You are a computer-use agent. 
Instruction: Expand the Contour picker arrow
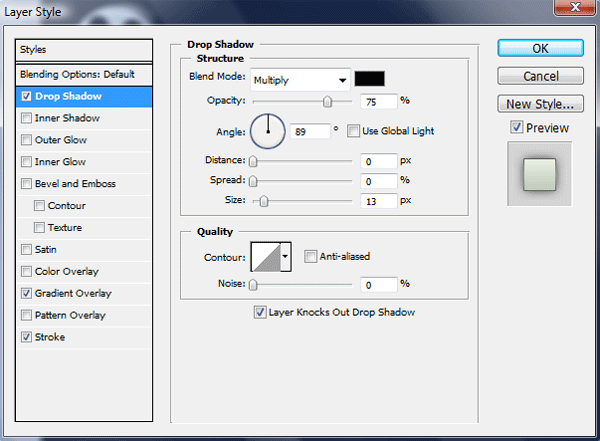click(286, 257)
